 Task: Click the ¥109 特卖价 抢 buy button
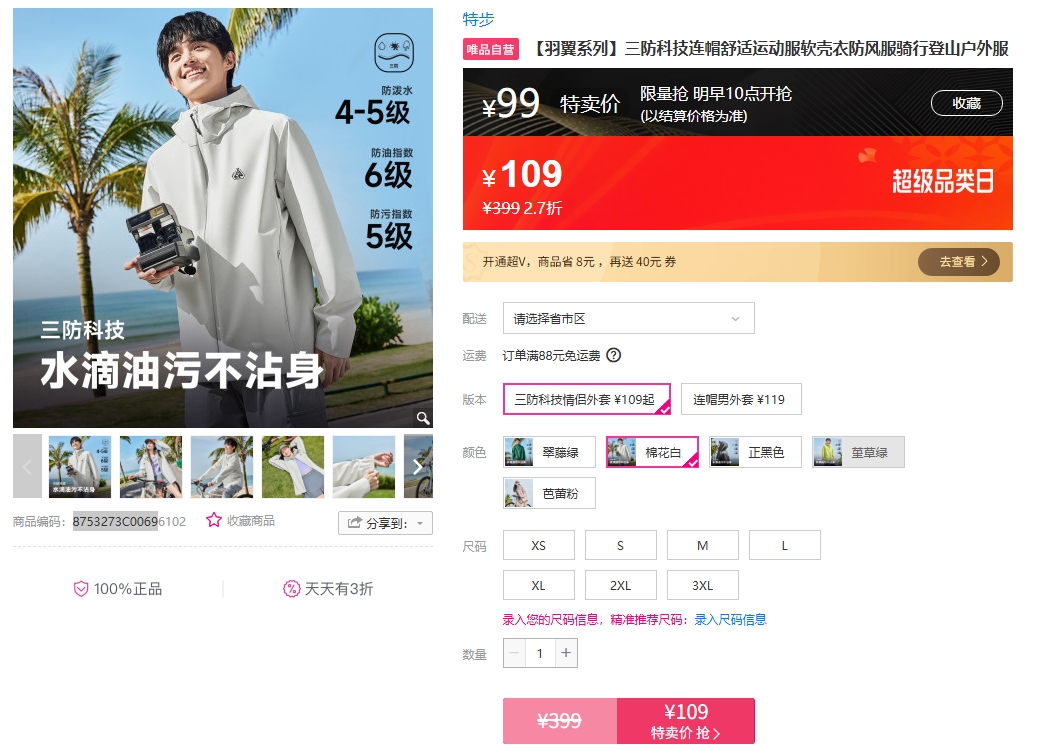point(685,721)
